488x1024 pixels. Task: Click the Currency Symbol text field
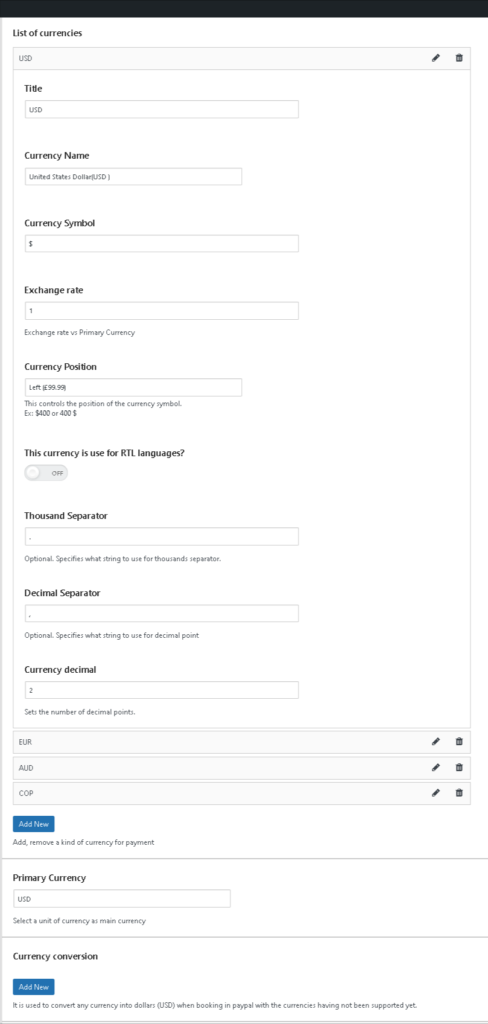click(162, 244)
